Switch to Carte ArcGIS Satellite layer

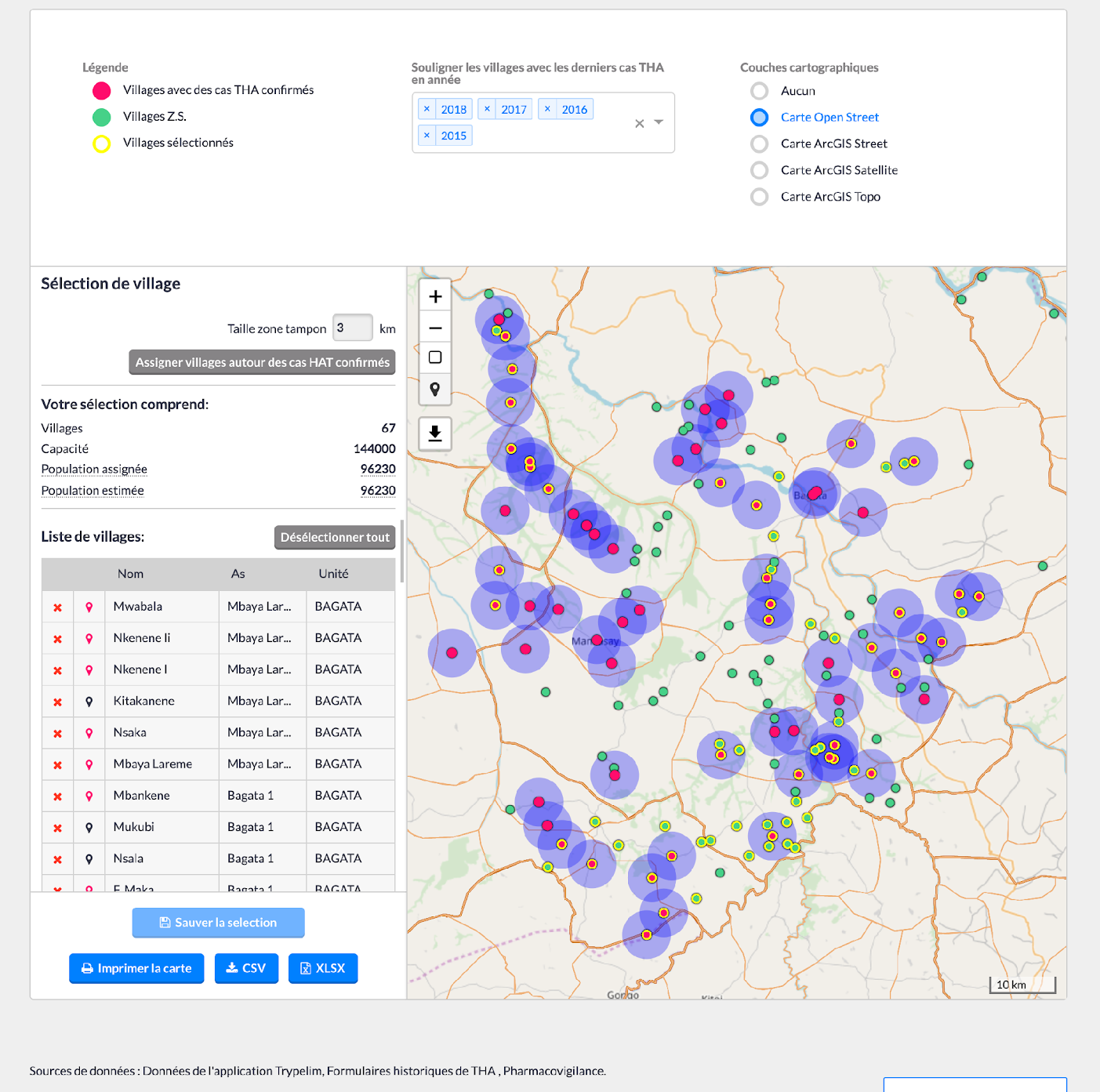click(x=759, y=170)
